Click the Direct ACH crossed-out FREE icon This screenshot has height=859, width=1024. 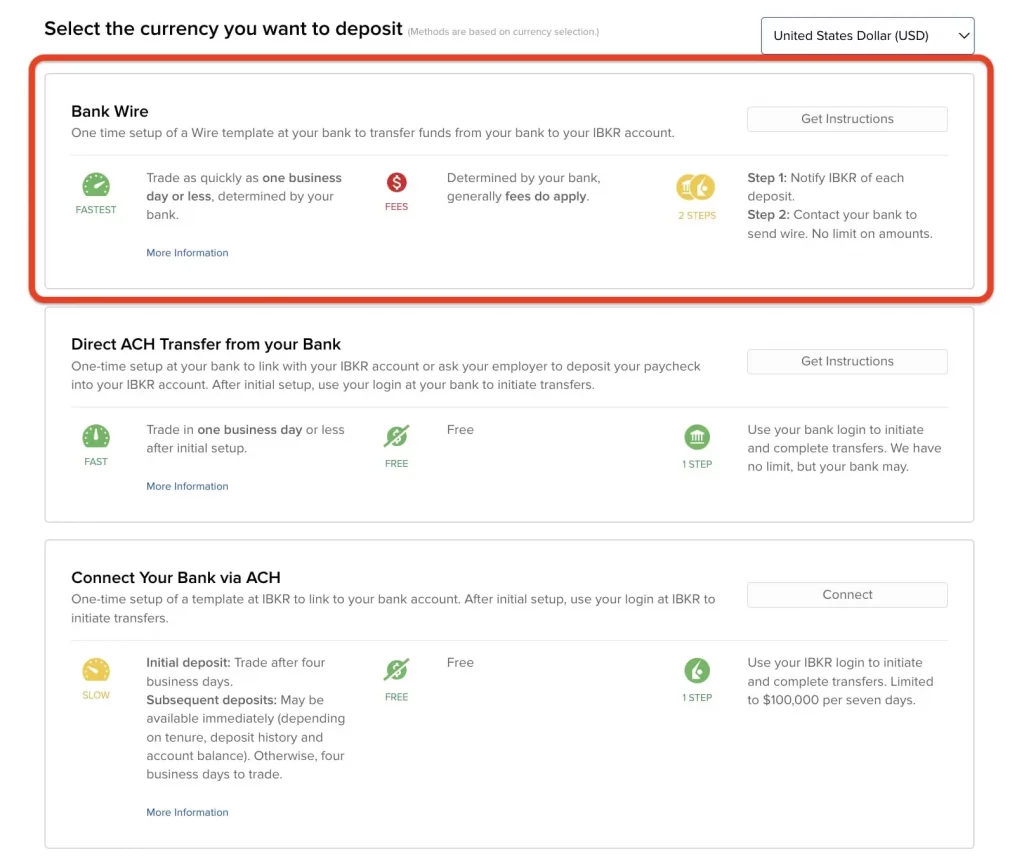[x=397, y=437]
